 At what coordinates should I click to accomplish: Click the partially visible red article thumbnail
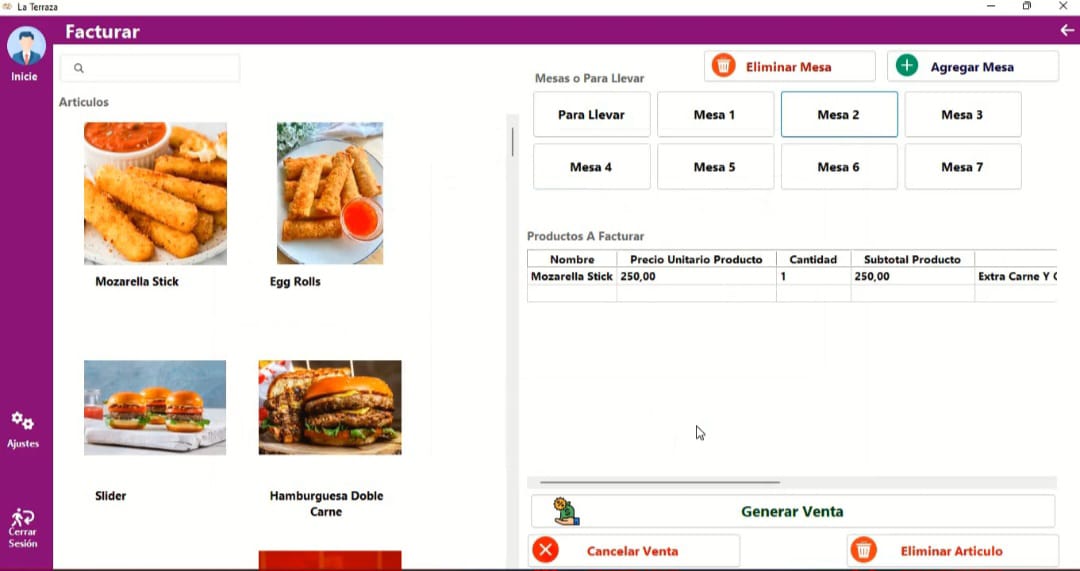[330, 560]
